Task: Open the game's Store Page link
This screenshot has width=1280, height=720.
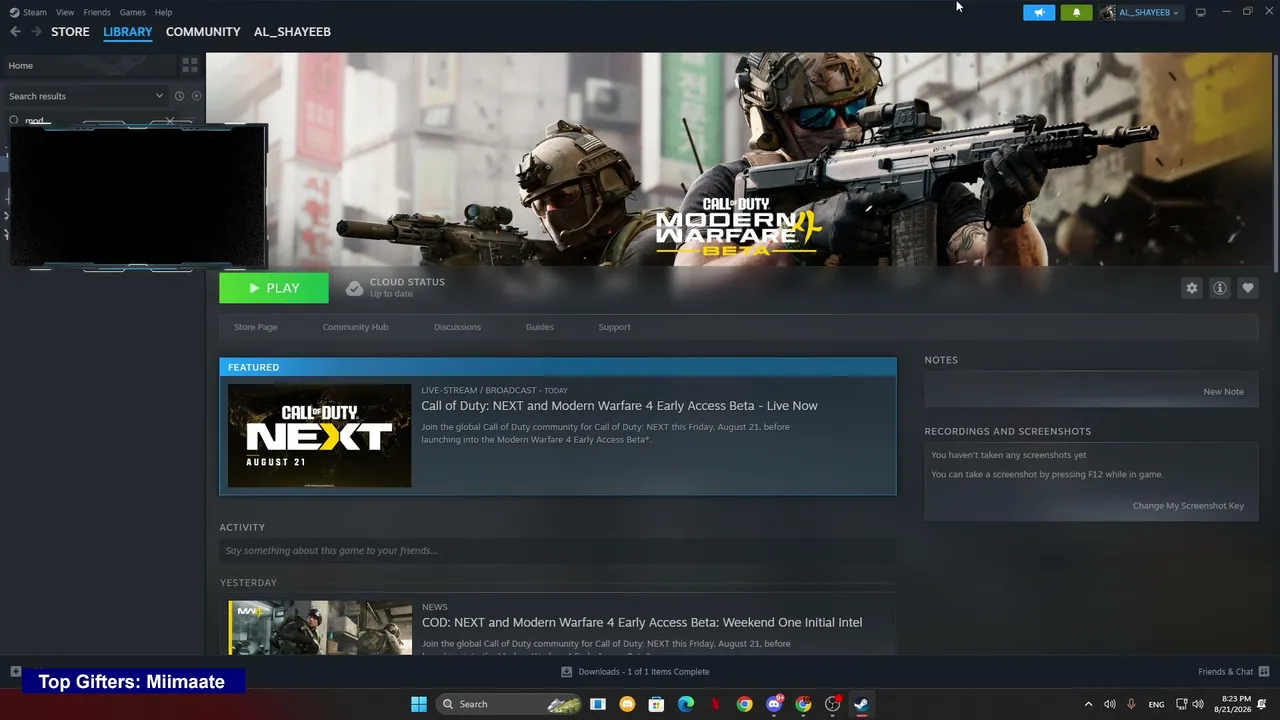Action: tap(256, 327)
